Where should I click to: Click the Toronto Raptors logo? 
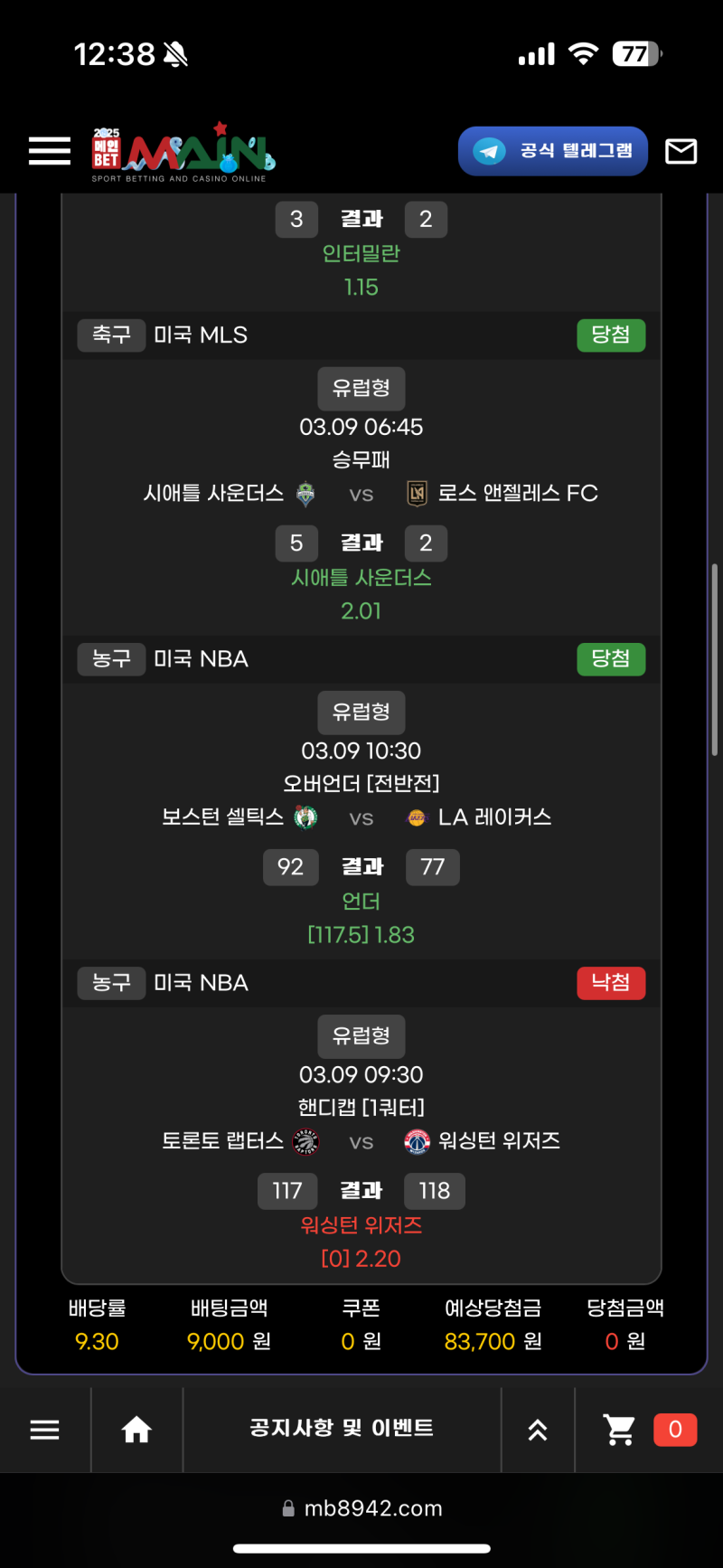(x=305, y=1141)
